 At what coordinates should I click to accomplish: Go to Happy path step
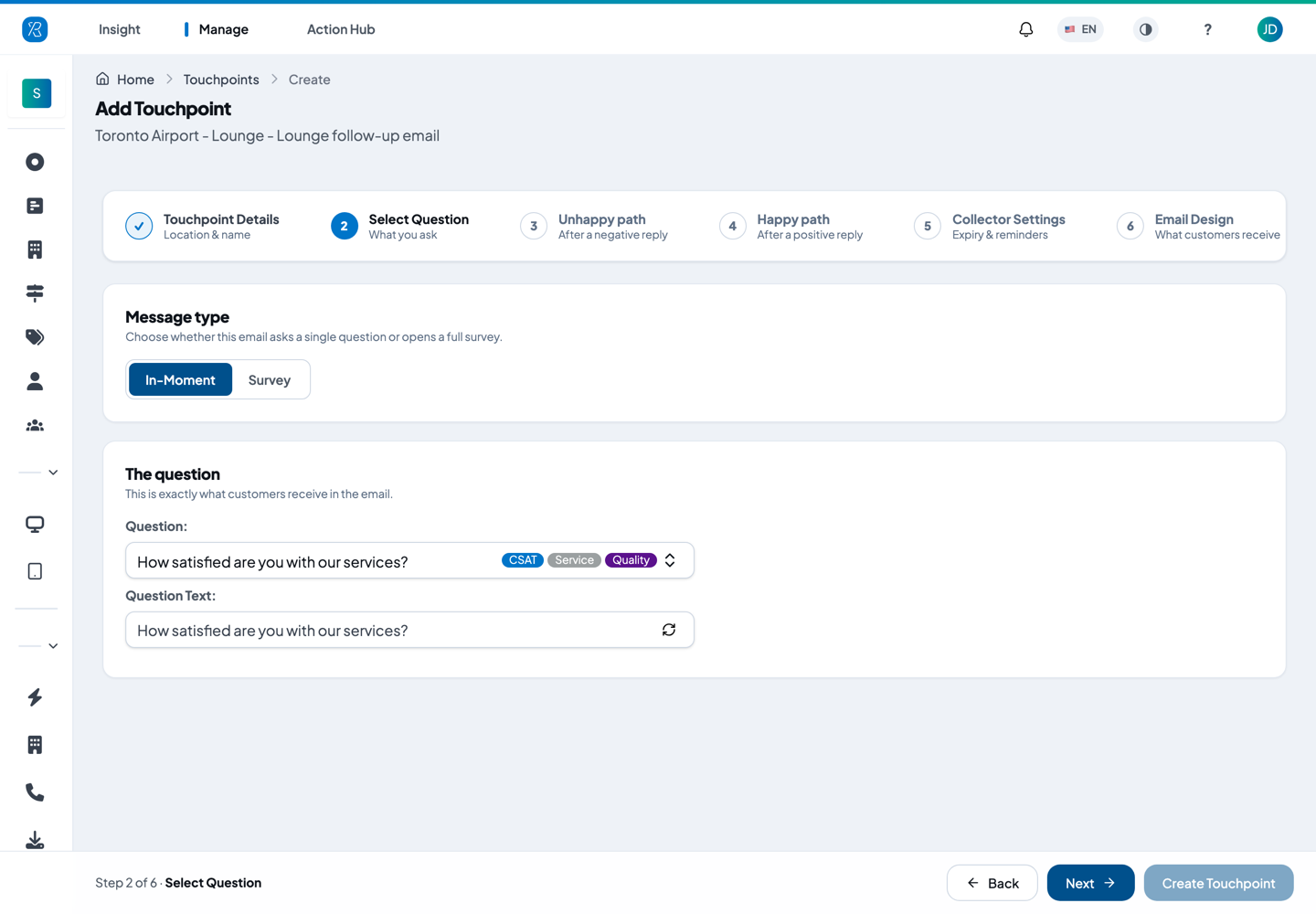click(x=791, y=226)
